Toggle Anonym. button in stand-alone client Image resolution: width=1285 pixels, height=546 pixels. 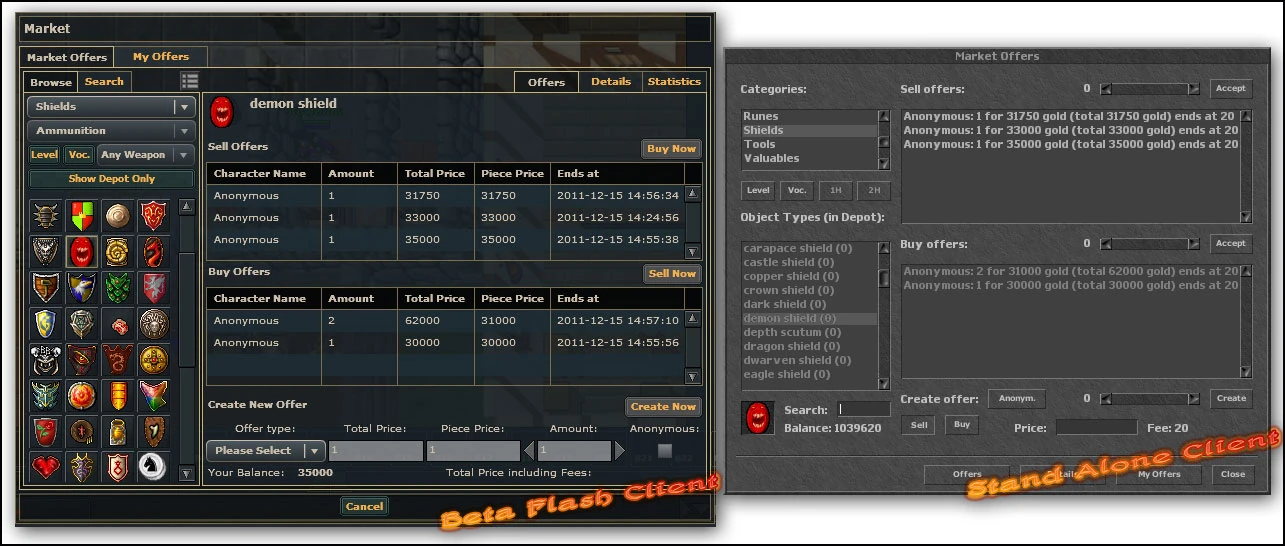(1016, 398)
